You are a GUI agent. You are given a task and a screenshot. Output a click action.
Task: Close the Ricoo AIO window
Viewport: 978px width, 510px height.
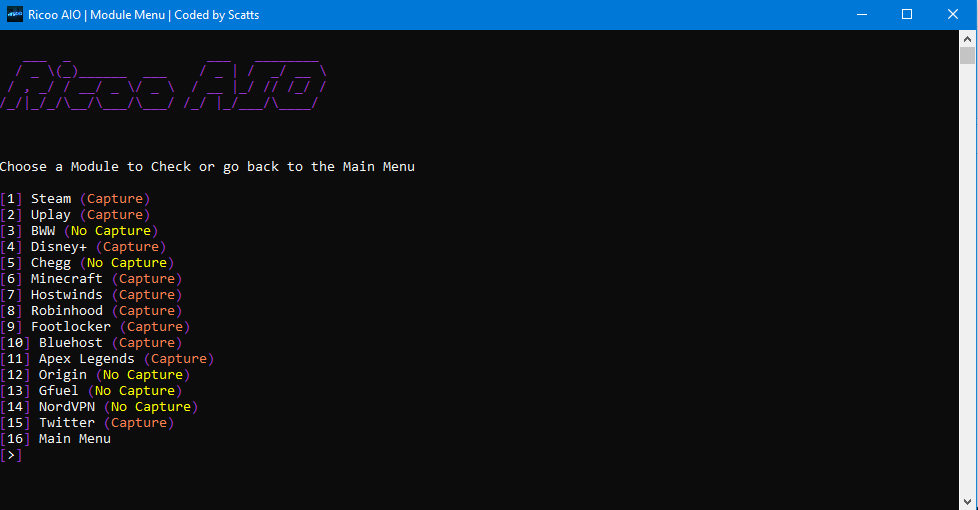952,14
